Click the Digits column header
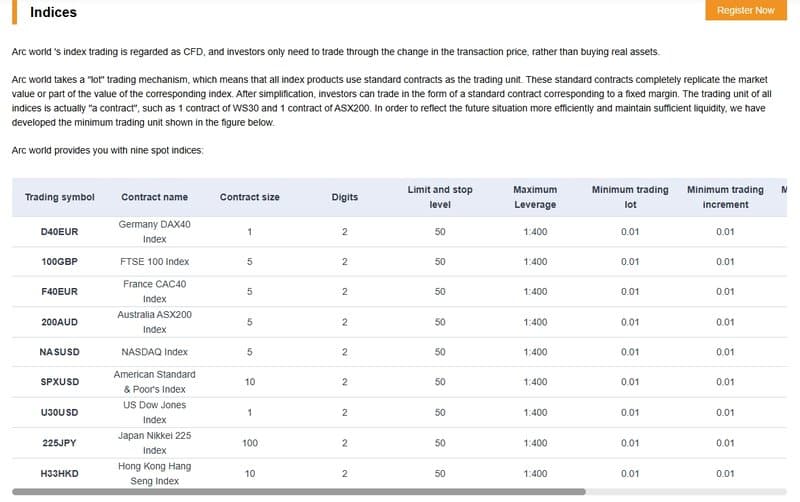Image resolution: width=800 pixels, height=502 pixels. tap(344, 197)
